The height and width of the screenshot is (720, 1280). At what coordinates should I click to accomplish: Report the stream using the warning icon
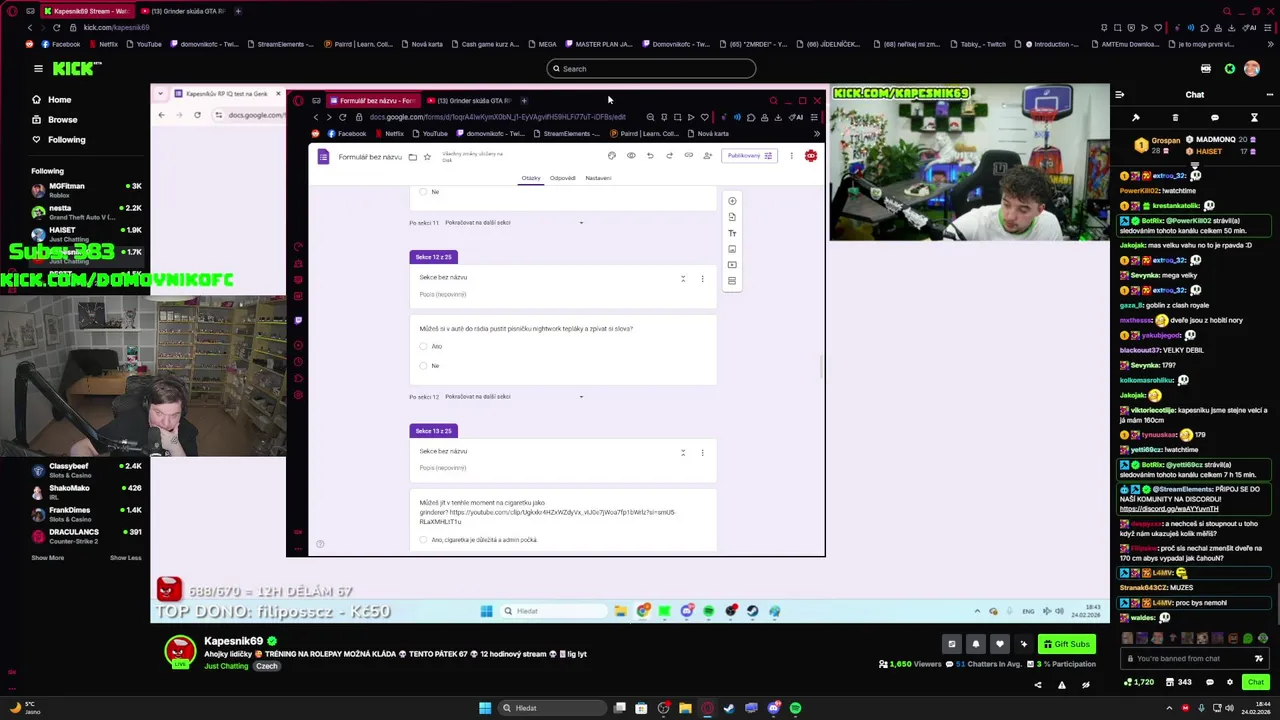click(1061, 685)
